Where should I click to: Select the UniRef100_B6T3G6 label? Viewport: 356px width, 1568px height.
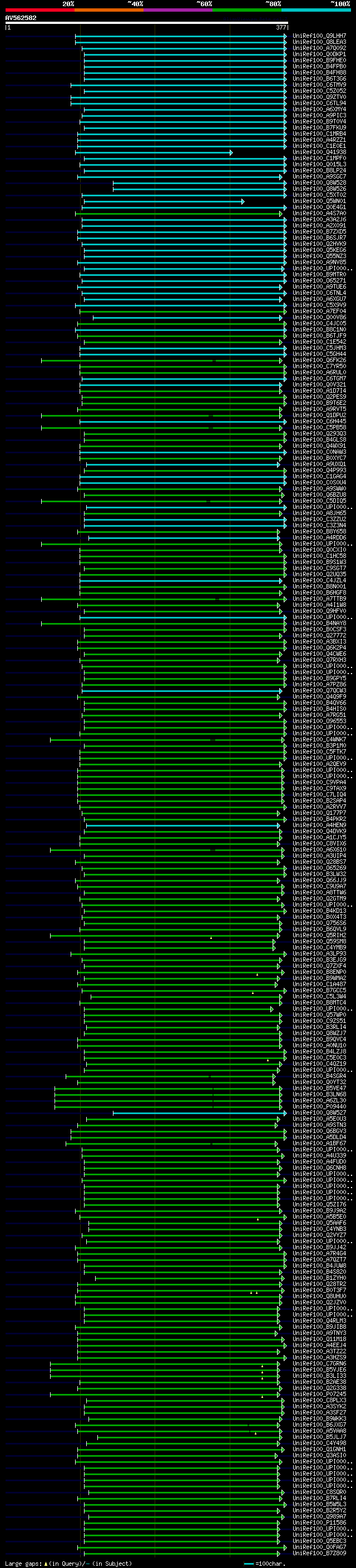(x=319, y=78)
